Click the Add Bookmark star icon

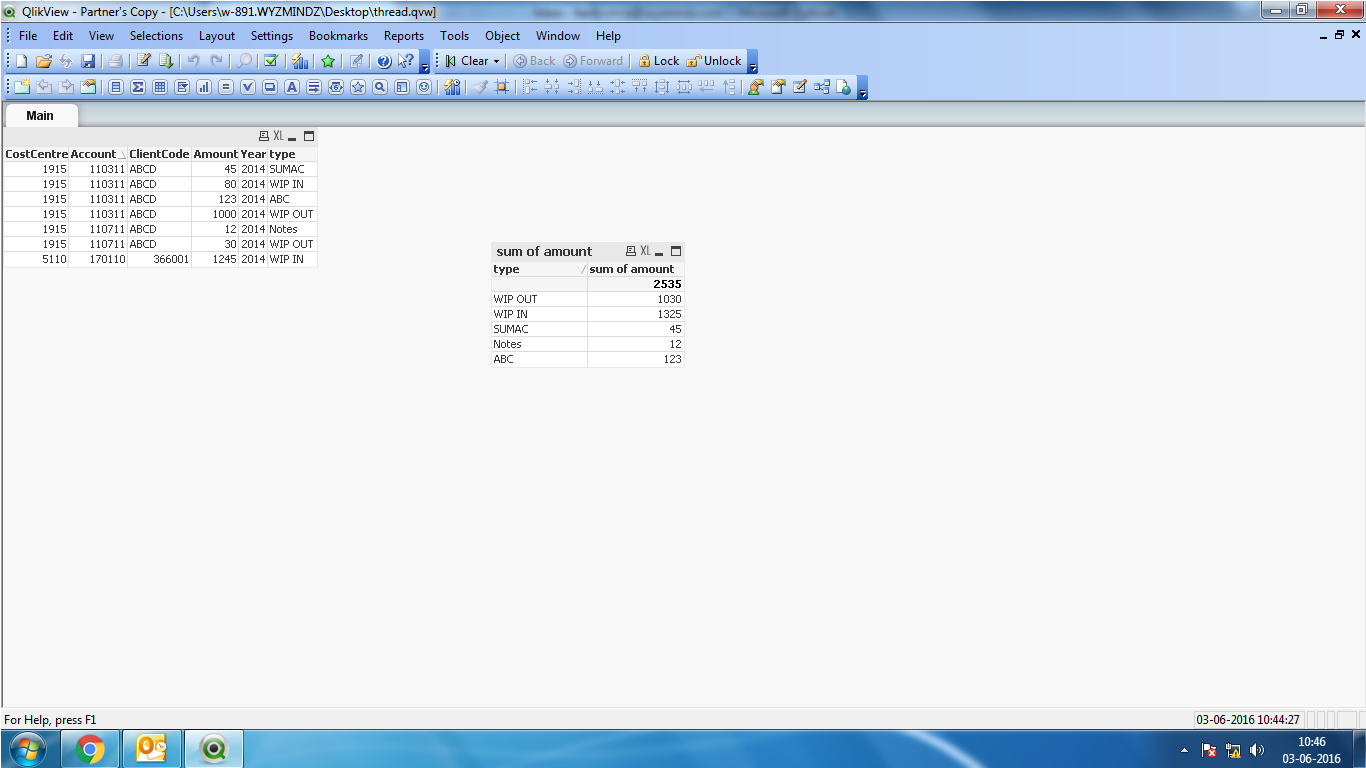click(327, 61)
